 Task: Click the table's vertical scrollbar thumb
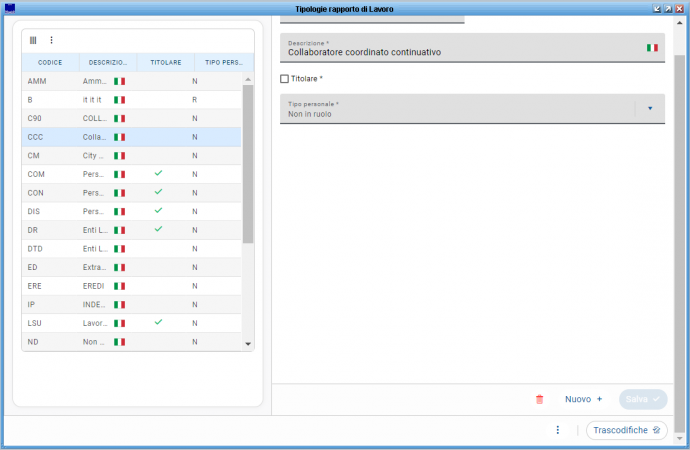248,164
